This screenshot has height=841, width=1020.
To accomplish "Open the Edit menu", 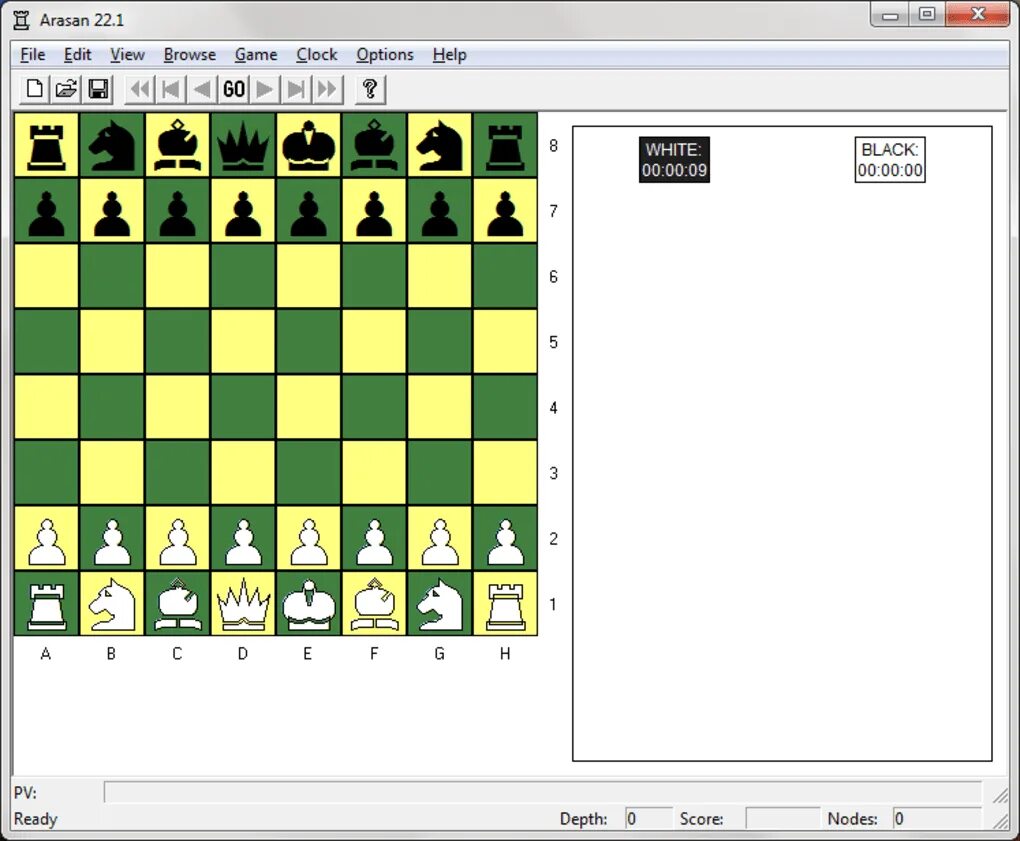I will [x=77, y=55].
